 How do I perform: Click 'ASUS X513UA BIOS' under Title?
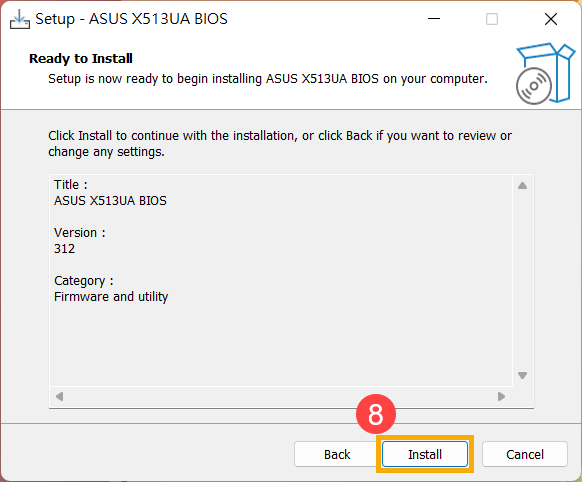110,201
